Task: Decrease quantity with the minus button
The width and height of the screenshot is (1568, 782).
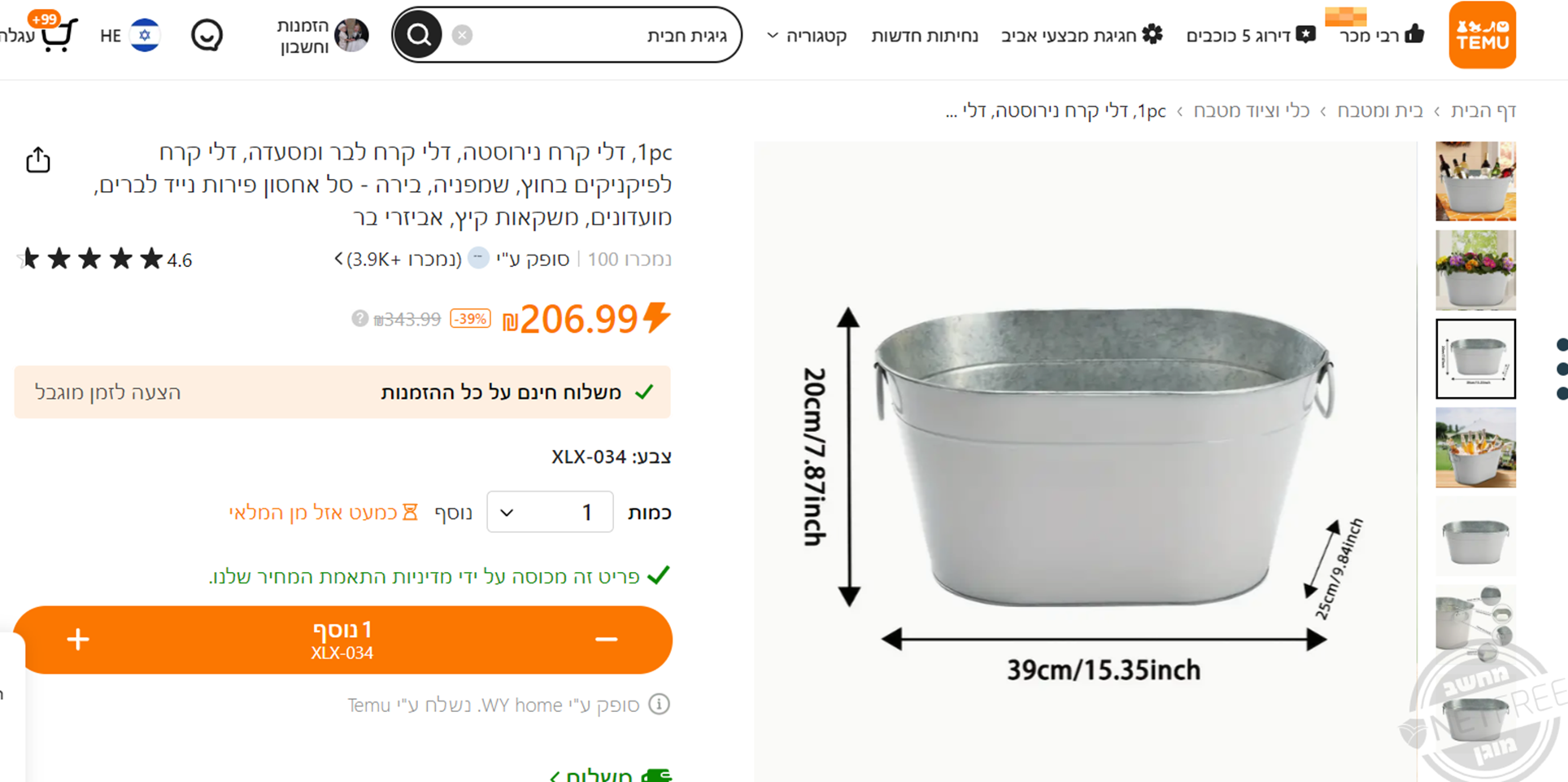Action: [606, 640]
